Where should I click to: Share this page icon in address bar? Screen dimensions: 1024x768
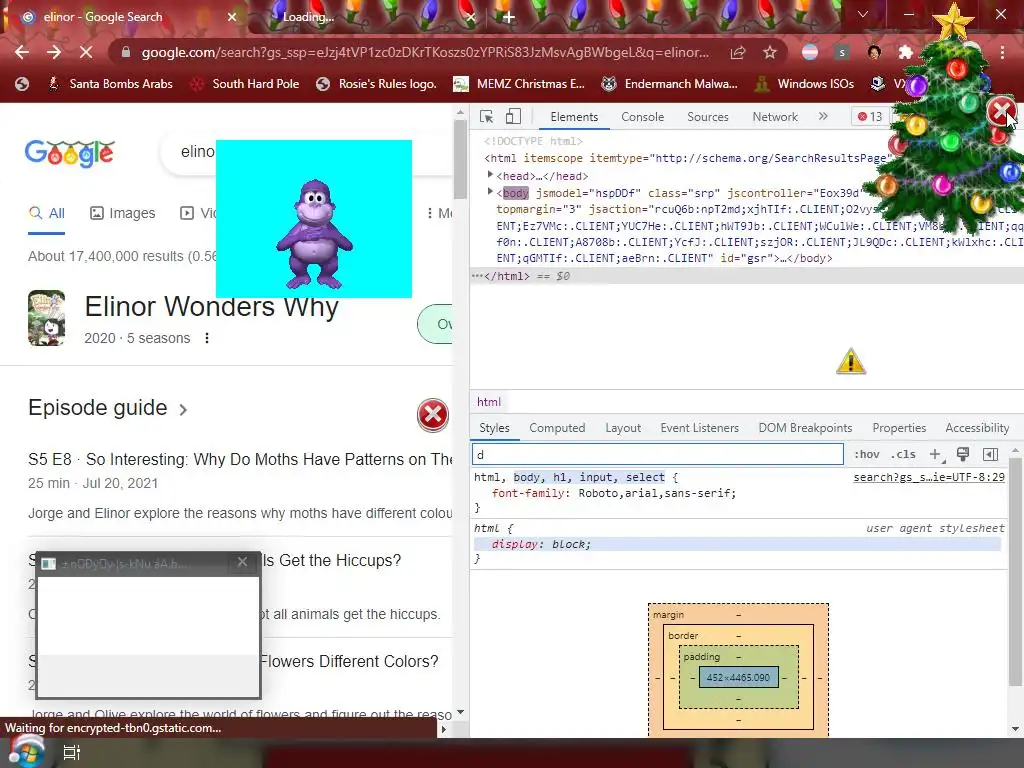[x=738, y=53]
